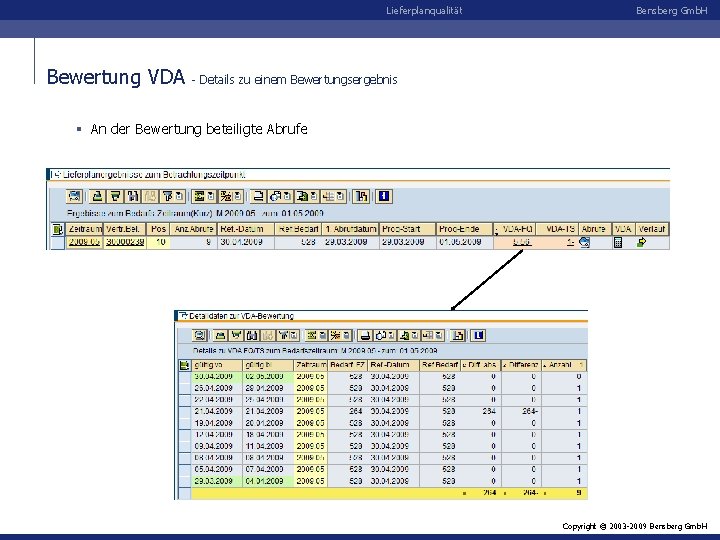Click binoculars Find icon in Detaildaten toolbar

click(x=252, y=335)
